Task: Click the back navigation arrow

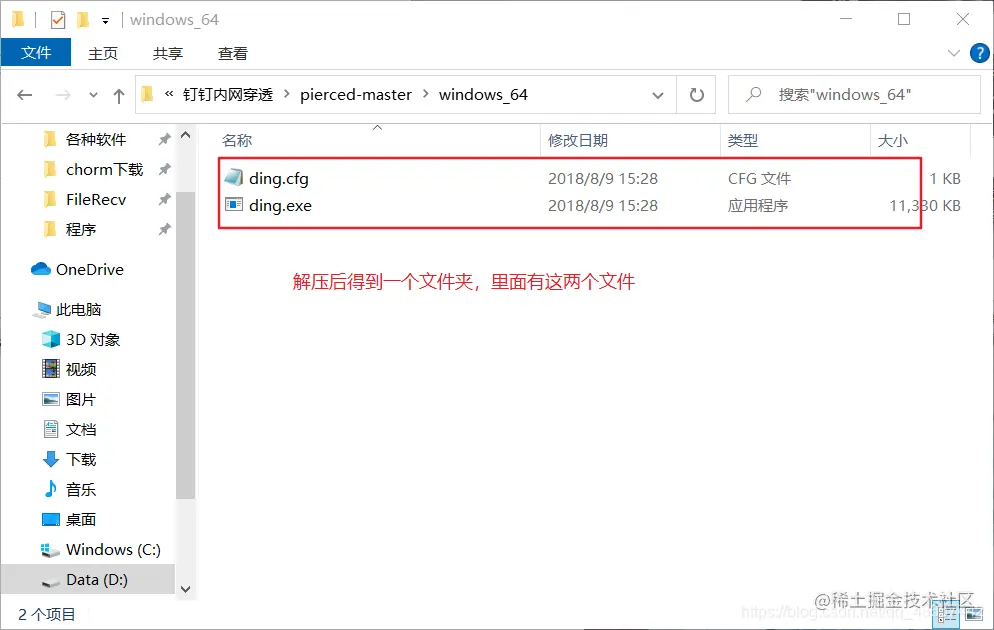Action: pyautogui.click(x=24, y=94)
